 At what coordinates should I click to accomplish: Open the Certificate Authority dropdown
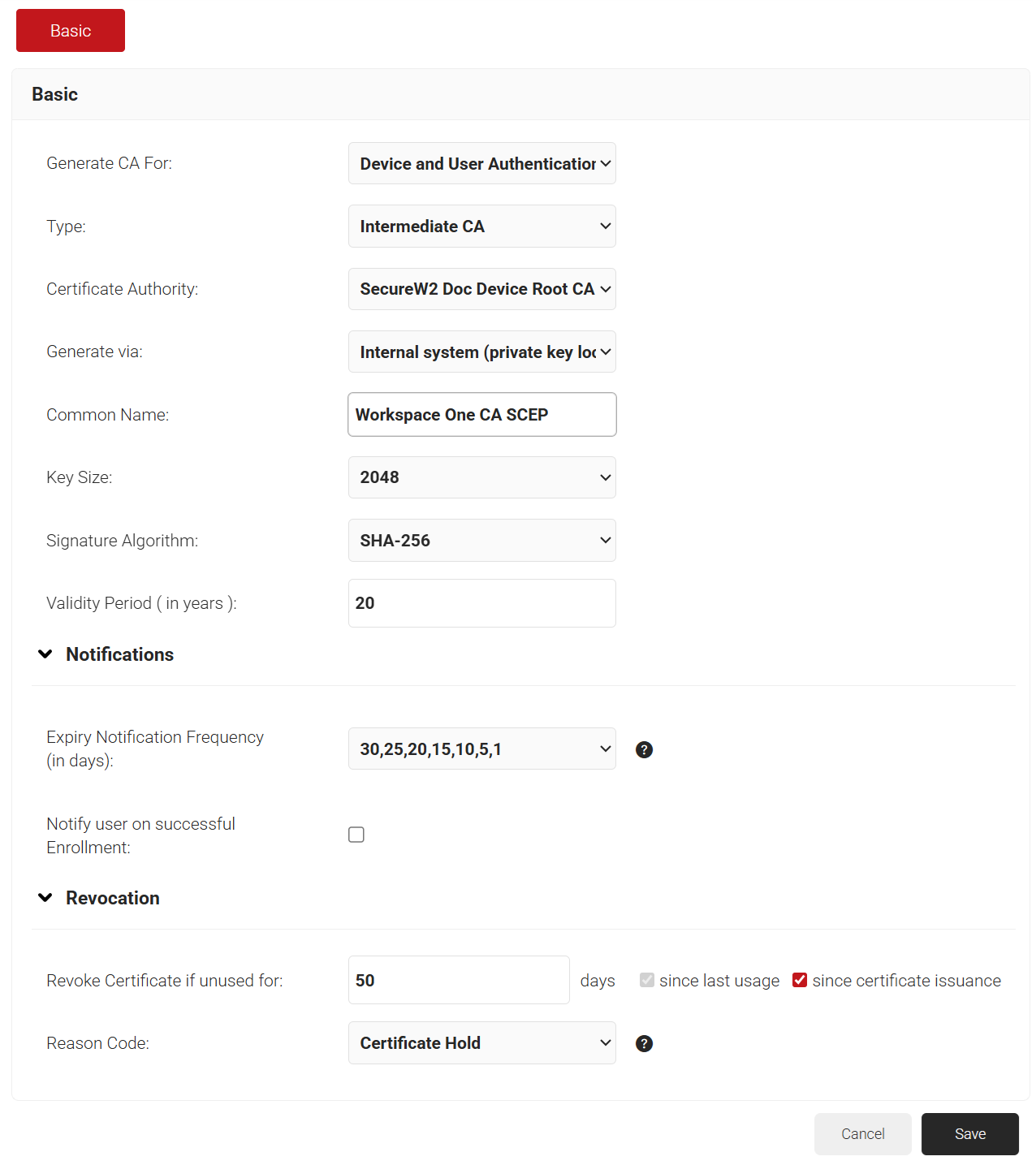click(481, 289)
